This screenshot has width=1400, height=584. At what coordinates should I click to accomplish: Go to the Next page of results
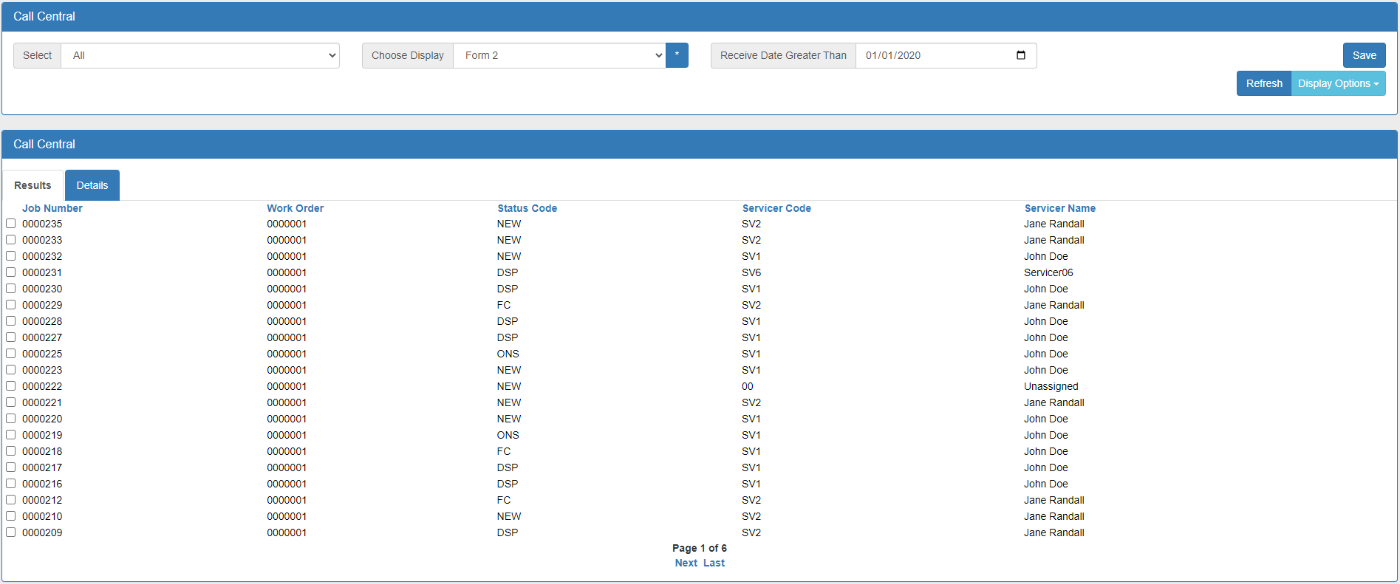(685, 562)
